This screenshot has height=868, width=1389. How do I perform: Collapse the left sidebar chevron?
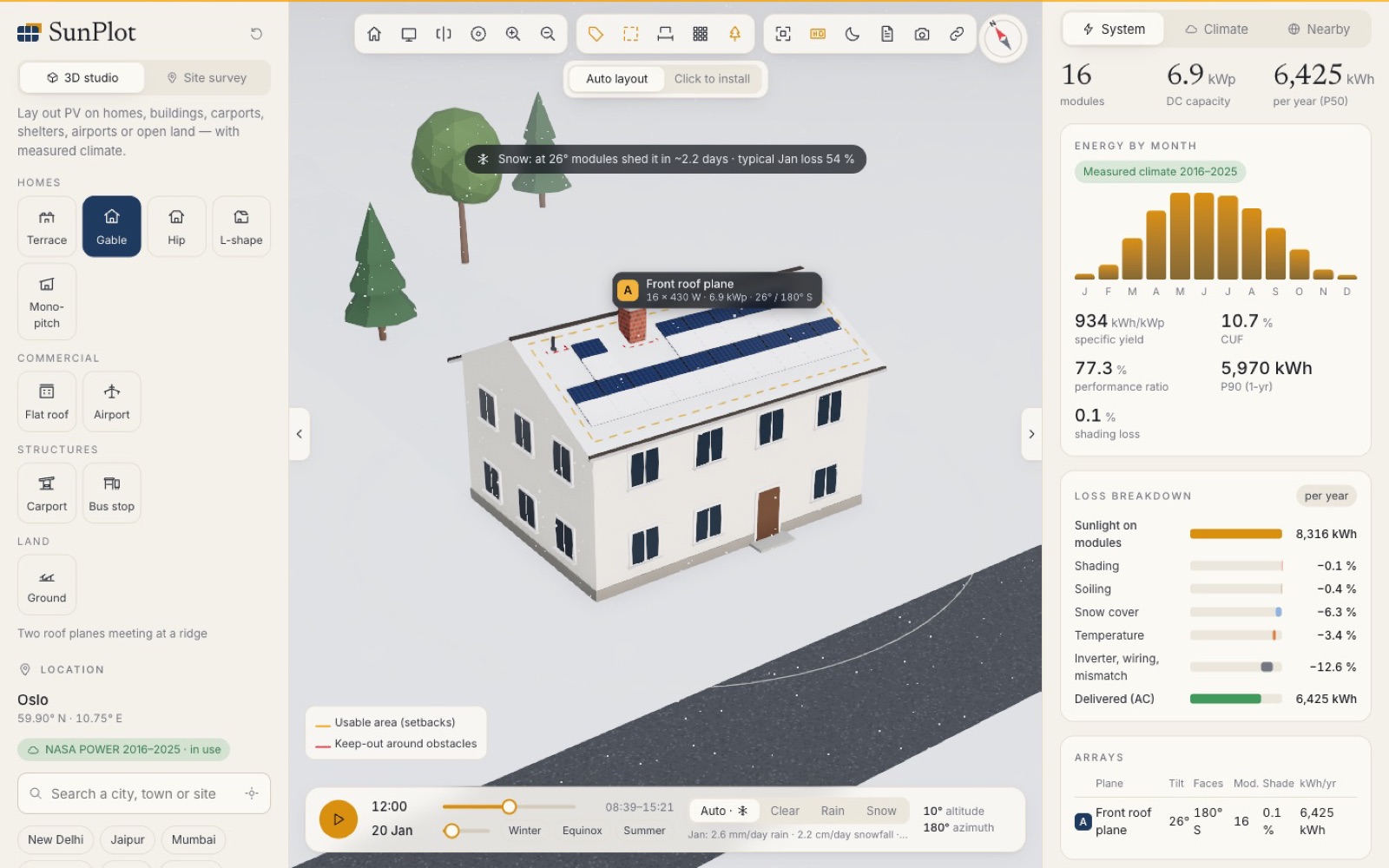300,434
